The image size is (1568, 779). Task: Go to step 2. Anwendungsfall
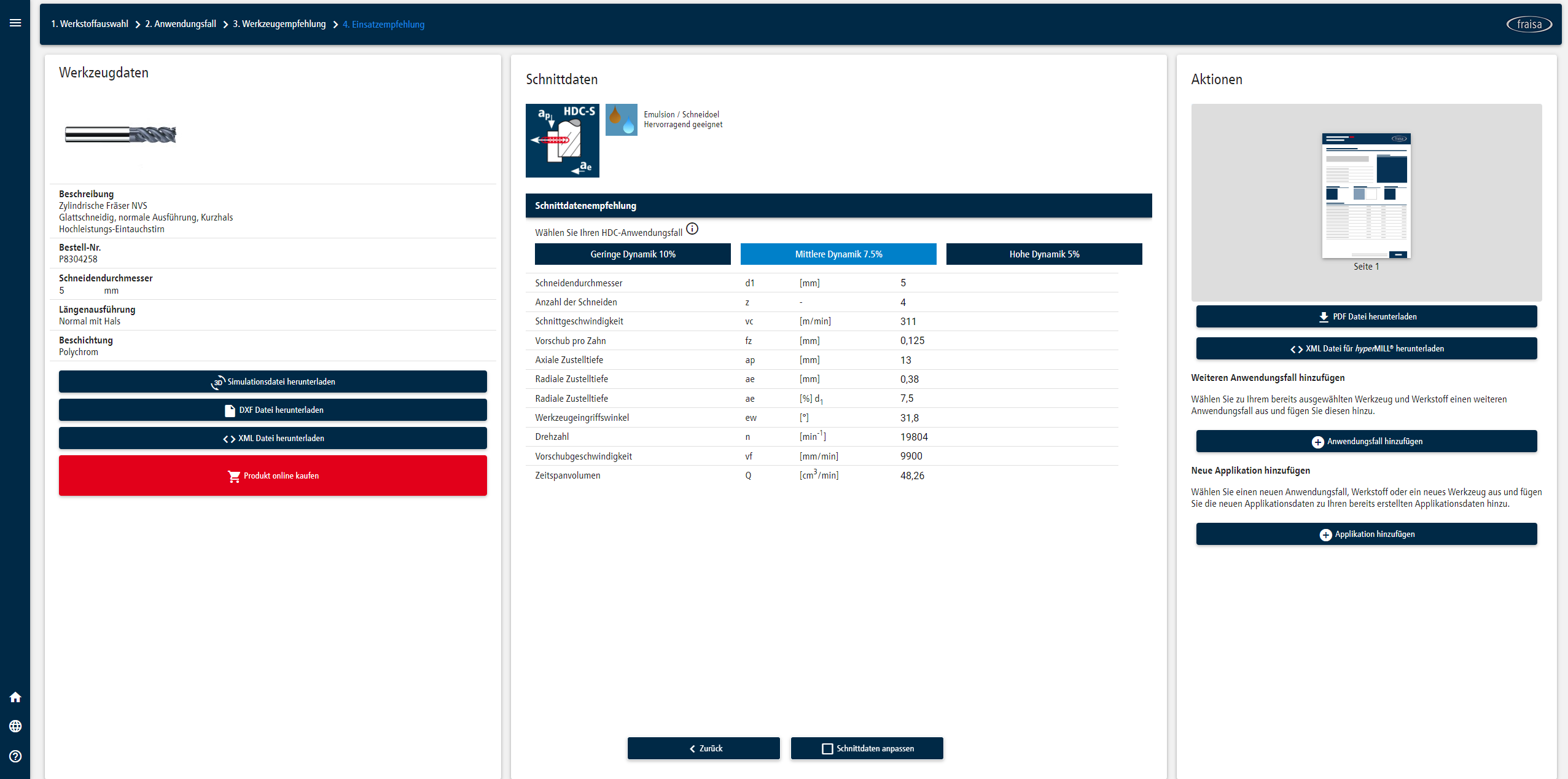pyautogui.click(x=181, y=24)
